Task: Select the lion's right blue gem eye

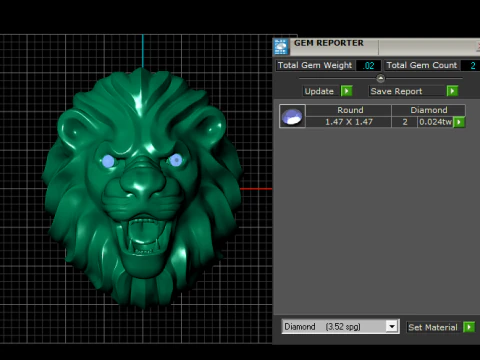Action: click(176, 160)
